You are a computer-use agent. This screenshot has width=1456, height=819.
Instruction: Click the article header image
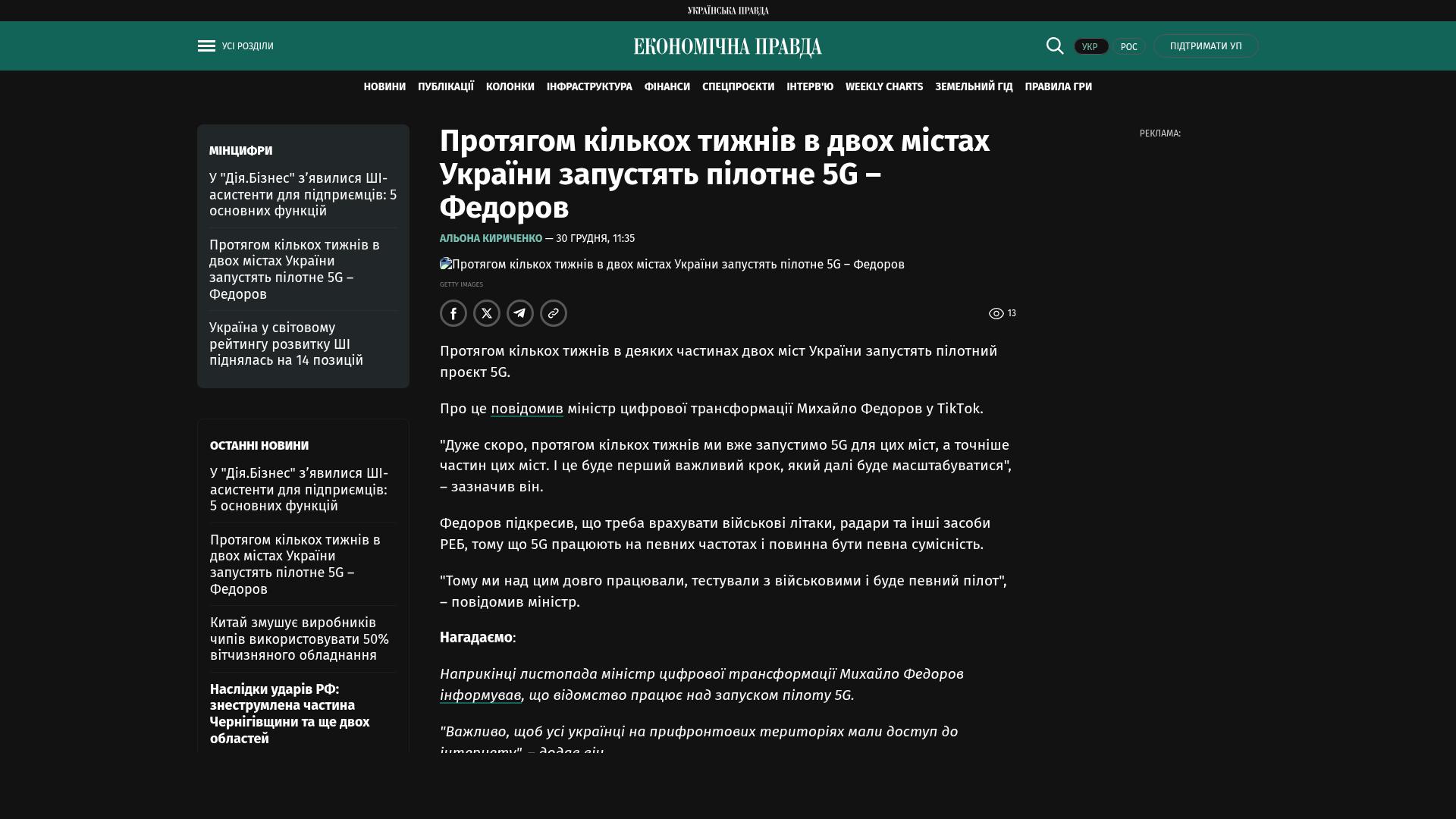(672, 265)
